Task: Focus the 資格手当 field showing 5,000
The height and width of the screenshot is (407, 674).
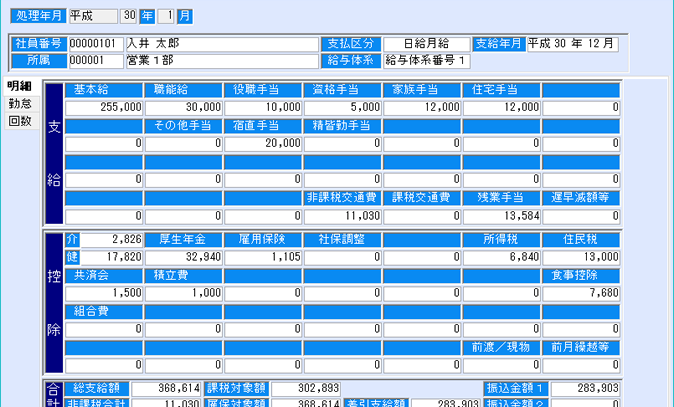Action: 342,107
